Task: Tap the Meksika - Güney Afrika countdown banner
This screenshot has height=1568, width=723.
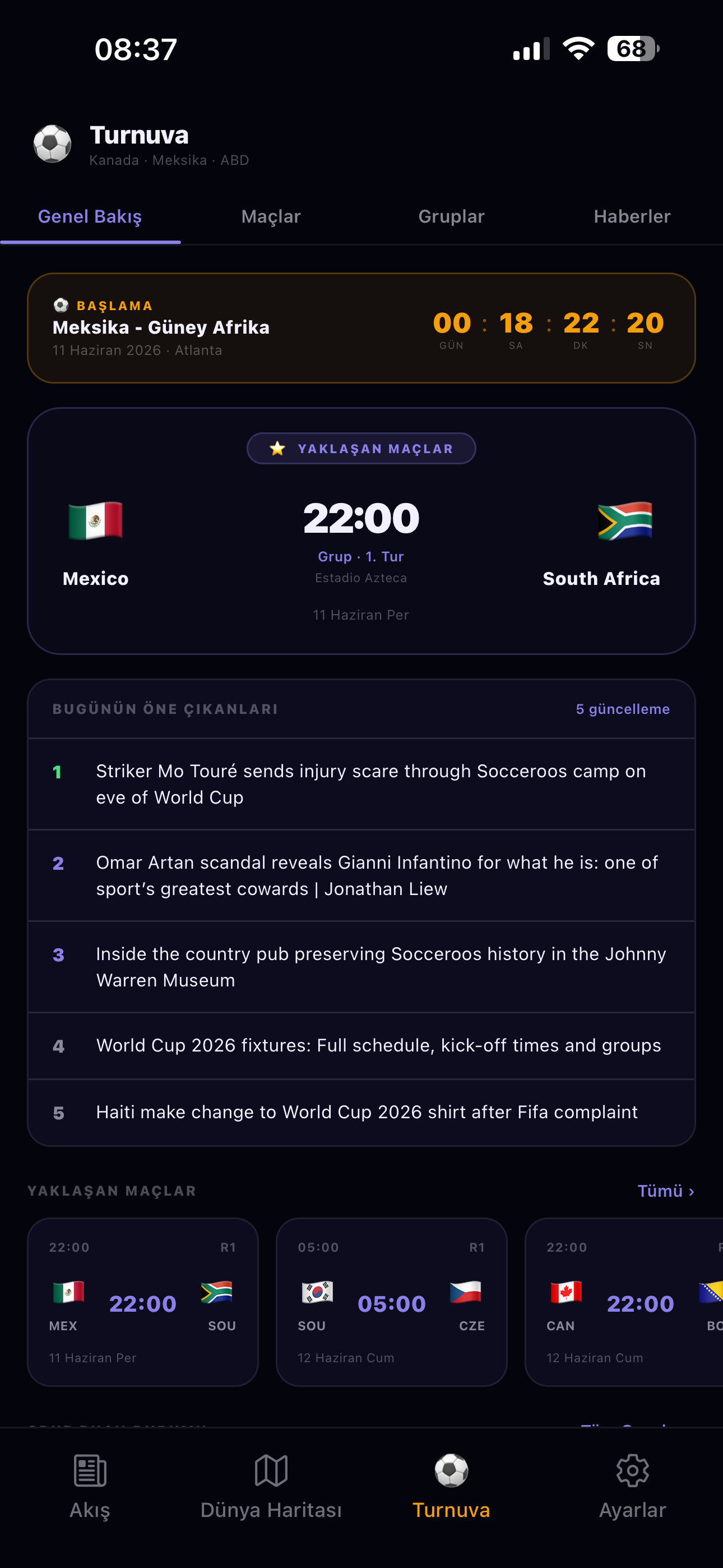Action: click(361, 328)
